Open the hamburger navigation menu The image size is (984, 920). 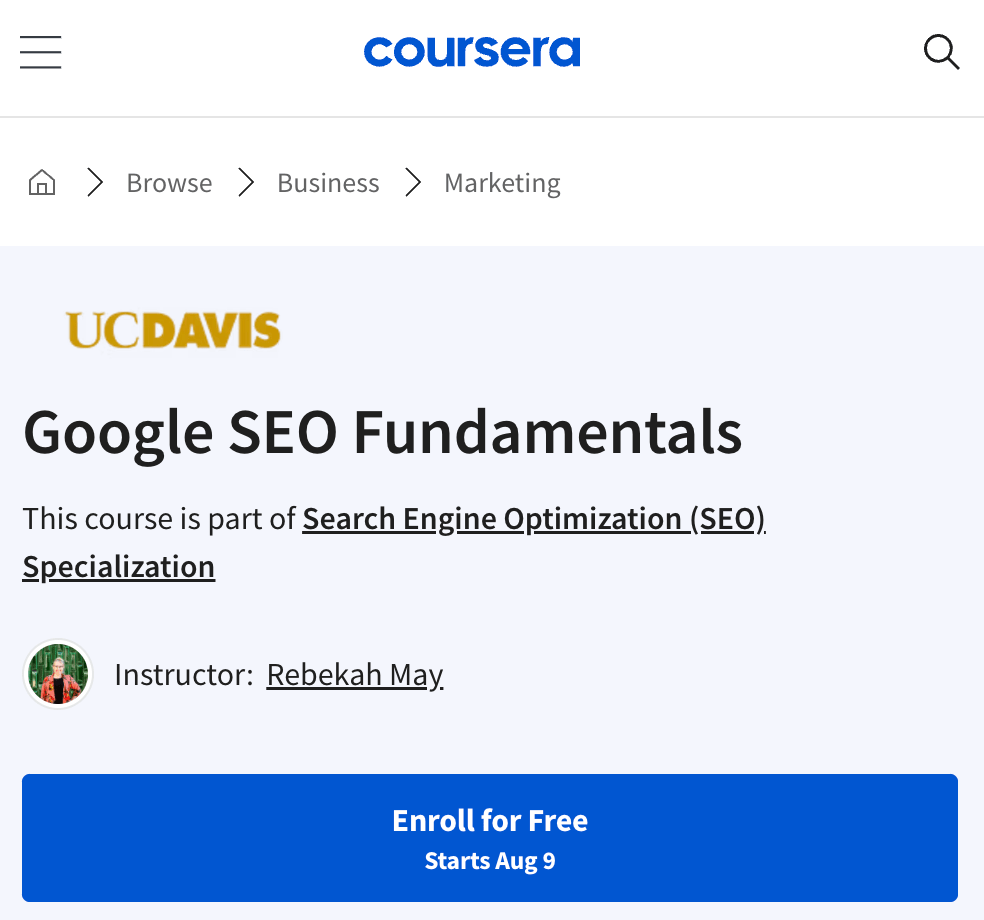click(x=40, y=52)
